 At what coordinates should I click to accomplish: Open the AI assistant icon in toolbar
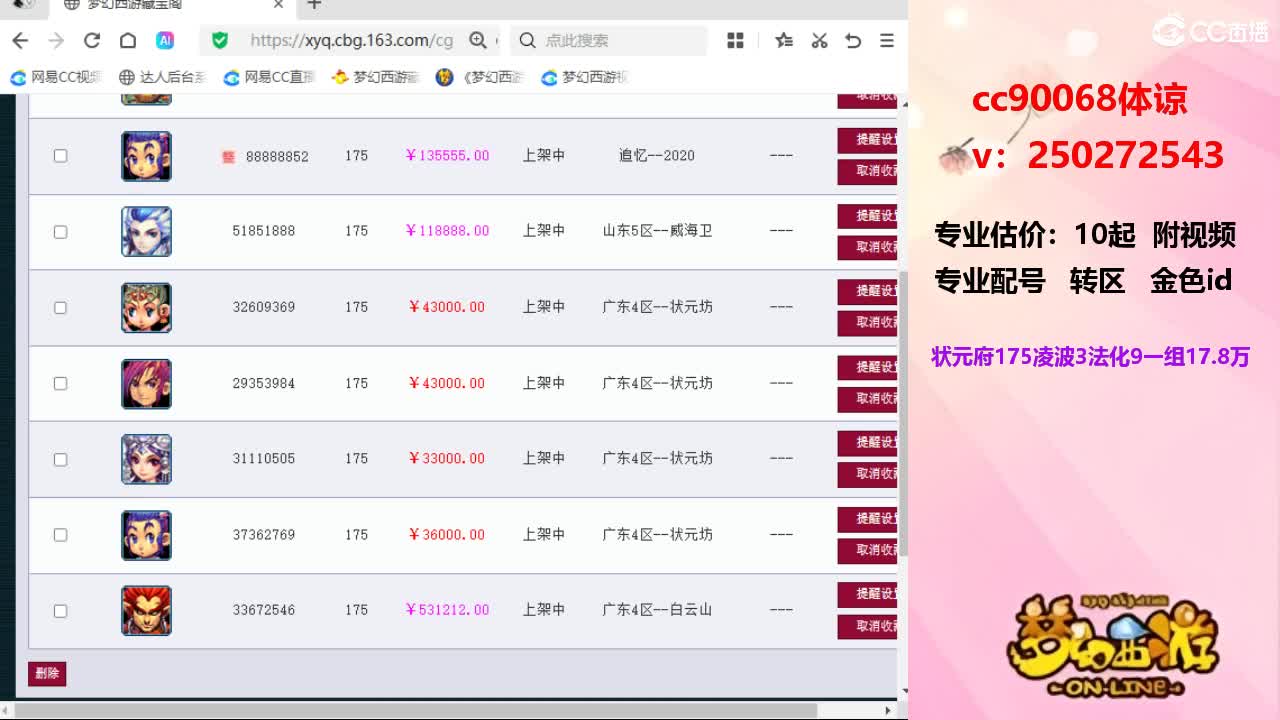[x=165, y=40]
